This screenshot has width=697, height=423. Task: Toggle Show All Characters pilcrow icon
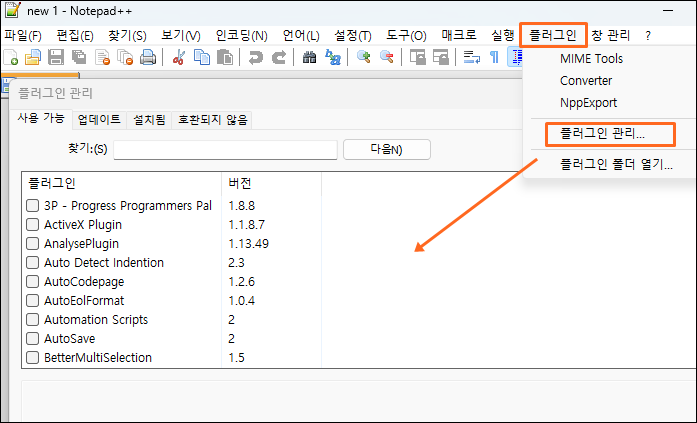[x=494, y=57]
